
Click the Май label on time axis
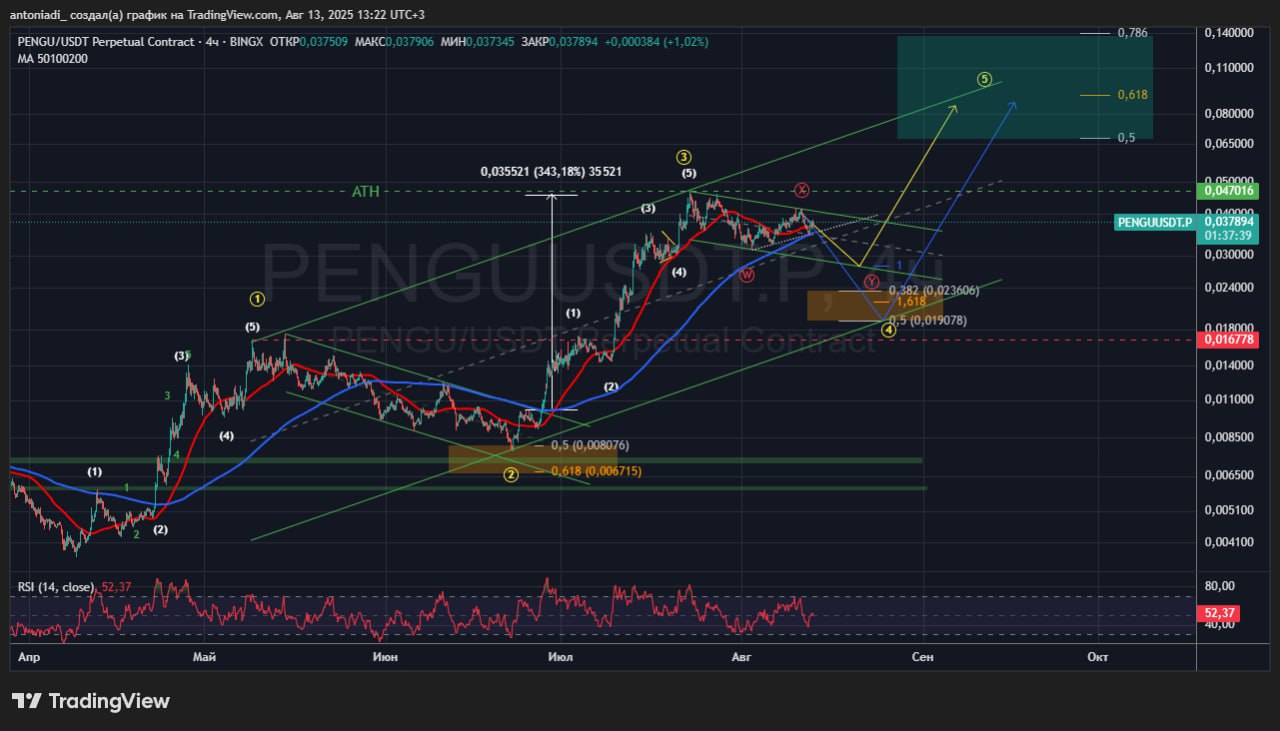coord(205,657)
